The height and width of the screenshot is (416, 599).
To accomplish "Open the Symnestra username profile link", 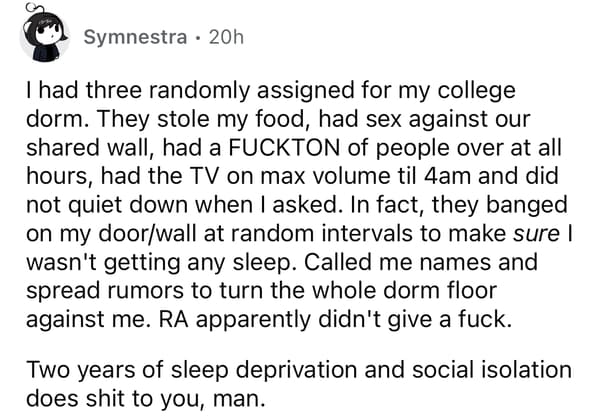I will [135, 37].
